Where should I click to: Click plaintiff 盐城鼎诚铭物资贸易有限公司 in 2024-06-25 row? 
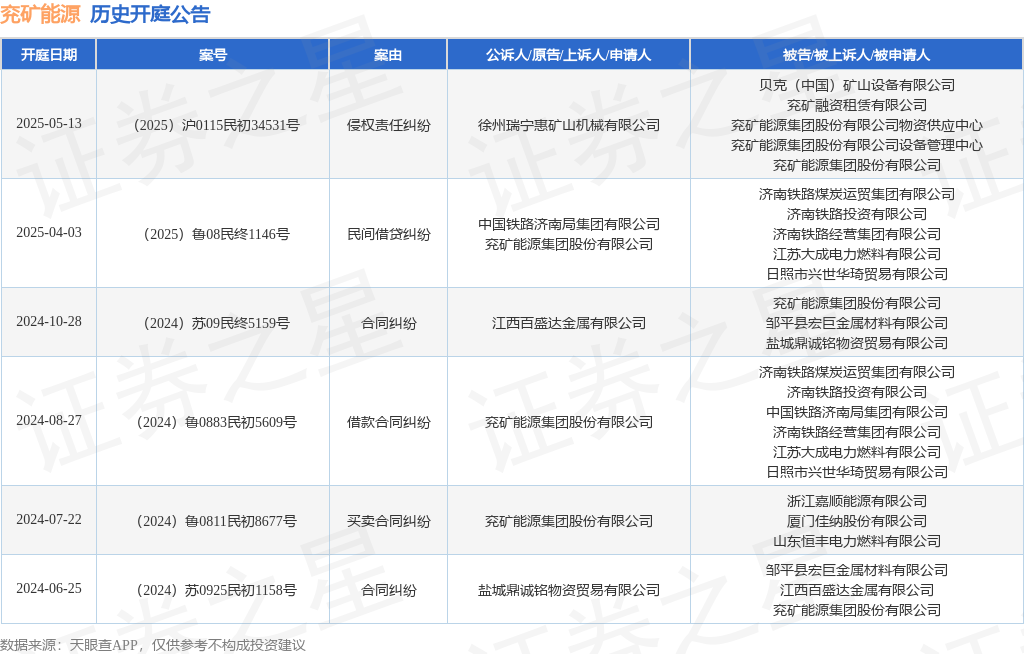[569, 591]
